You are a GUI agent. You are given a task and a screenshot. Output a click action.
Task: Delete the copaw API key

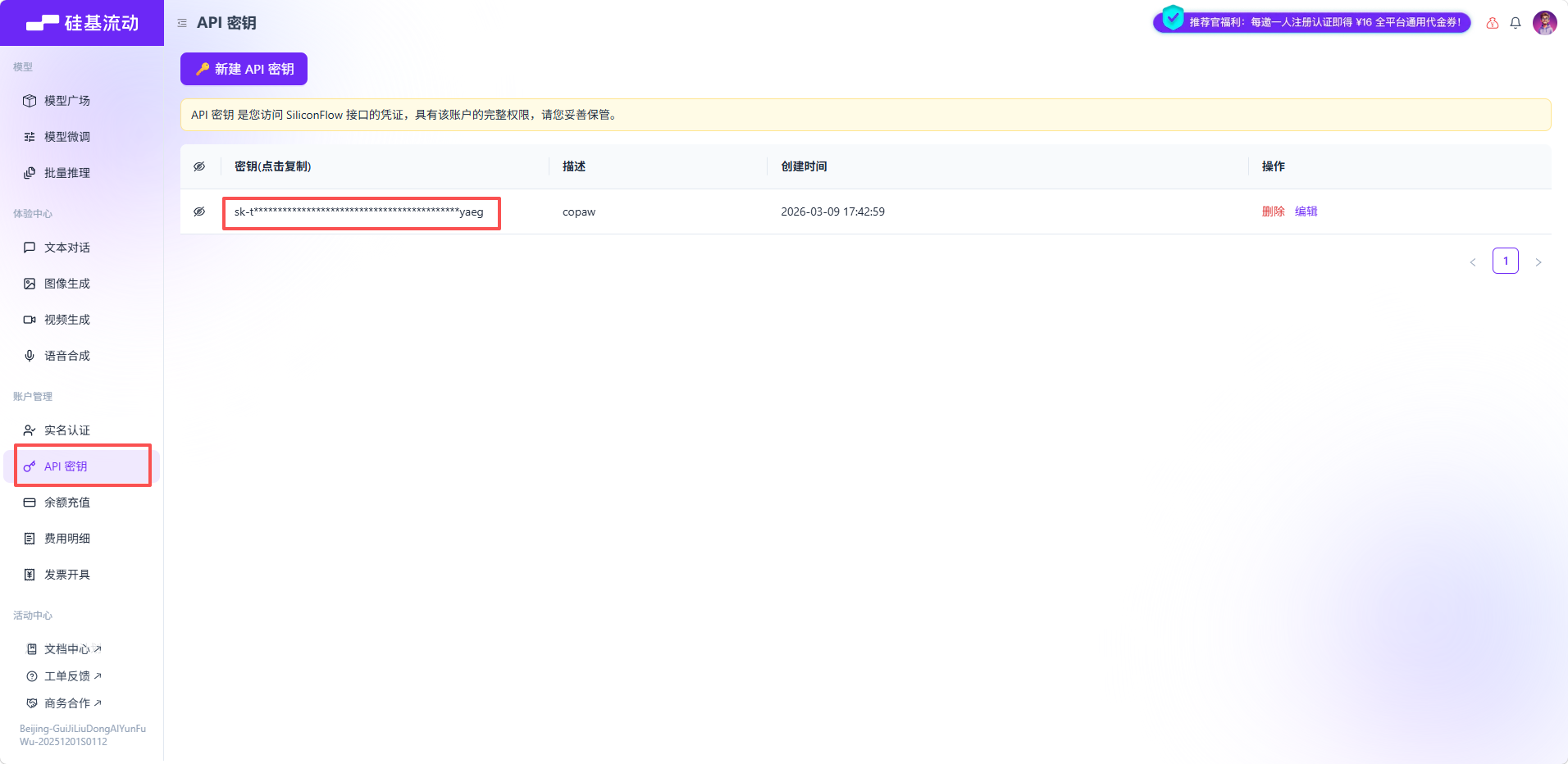[x=1273, y=211]
